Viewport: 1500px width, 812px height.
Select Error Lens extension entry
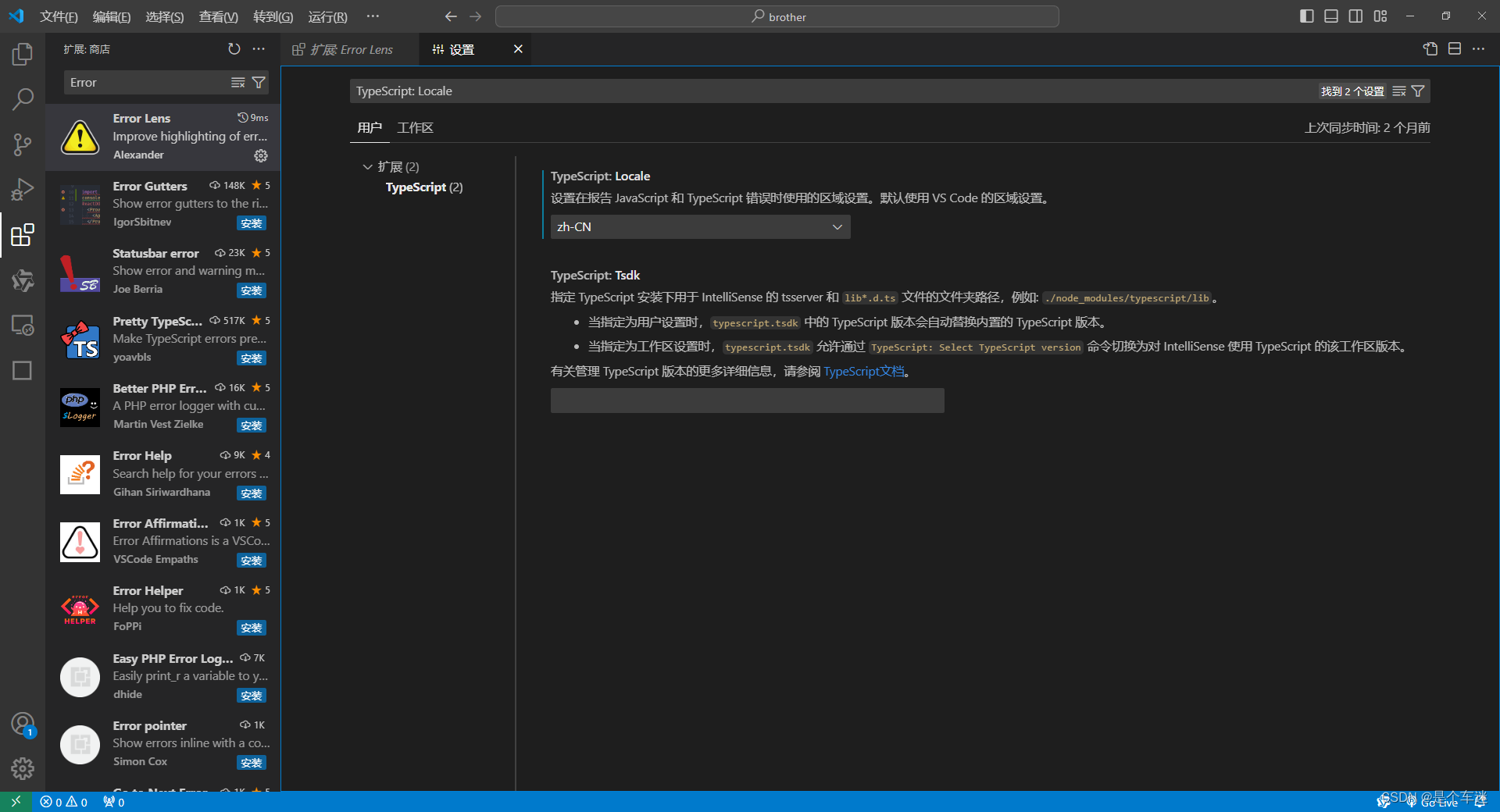pyautogui.click(x=162, y=137)
